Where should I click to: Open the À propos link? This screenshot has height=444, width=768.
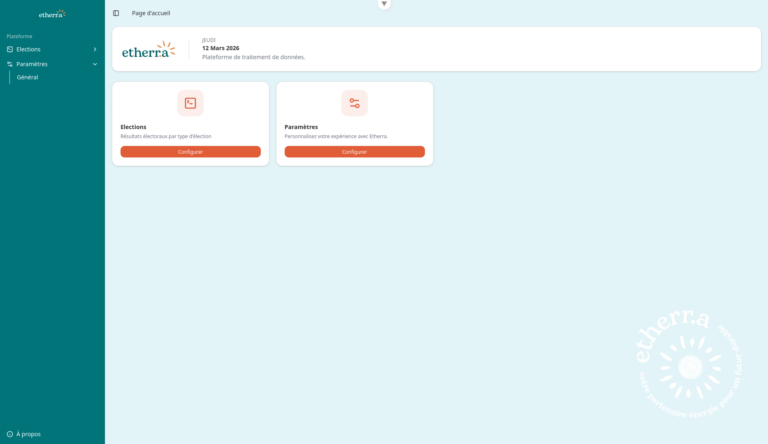29,434
